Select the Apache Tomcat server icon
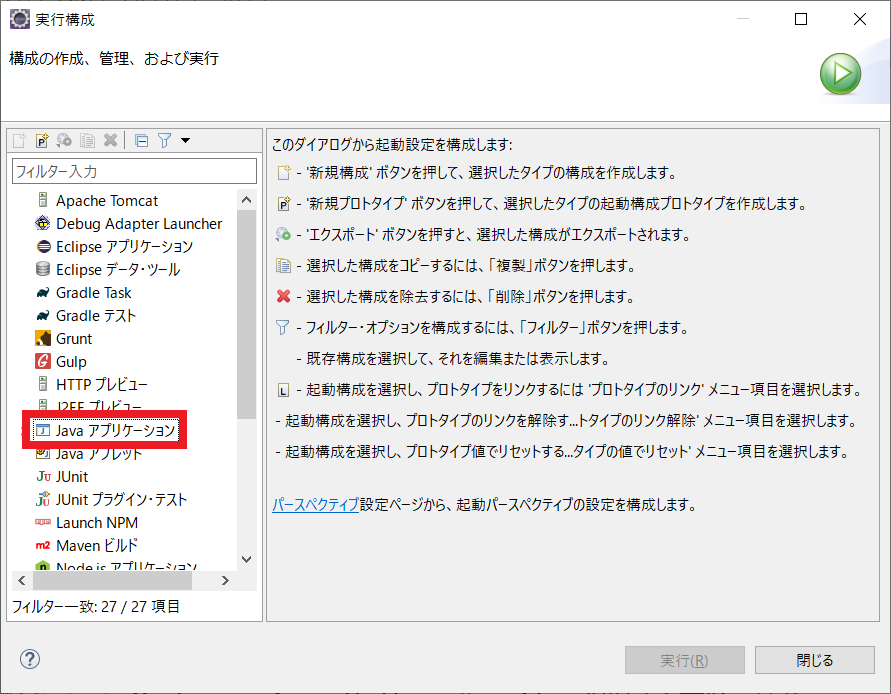Screen dimensions: 891x694 tap(43, 200)
